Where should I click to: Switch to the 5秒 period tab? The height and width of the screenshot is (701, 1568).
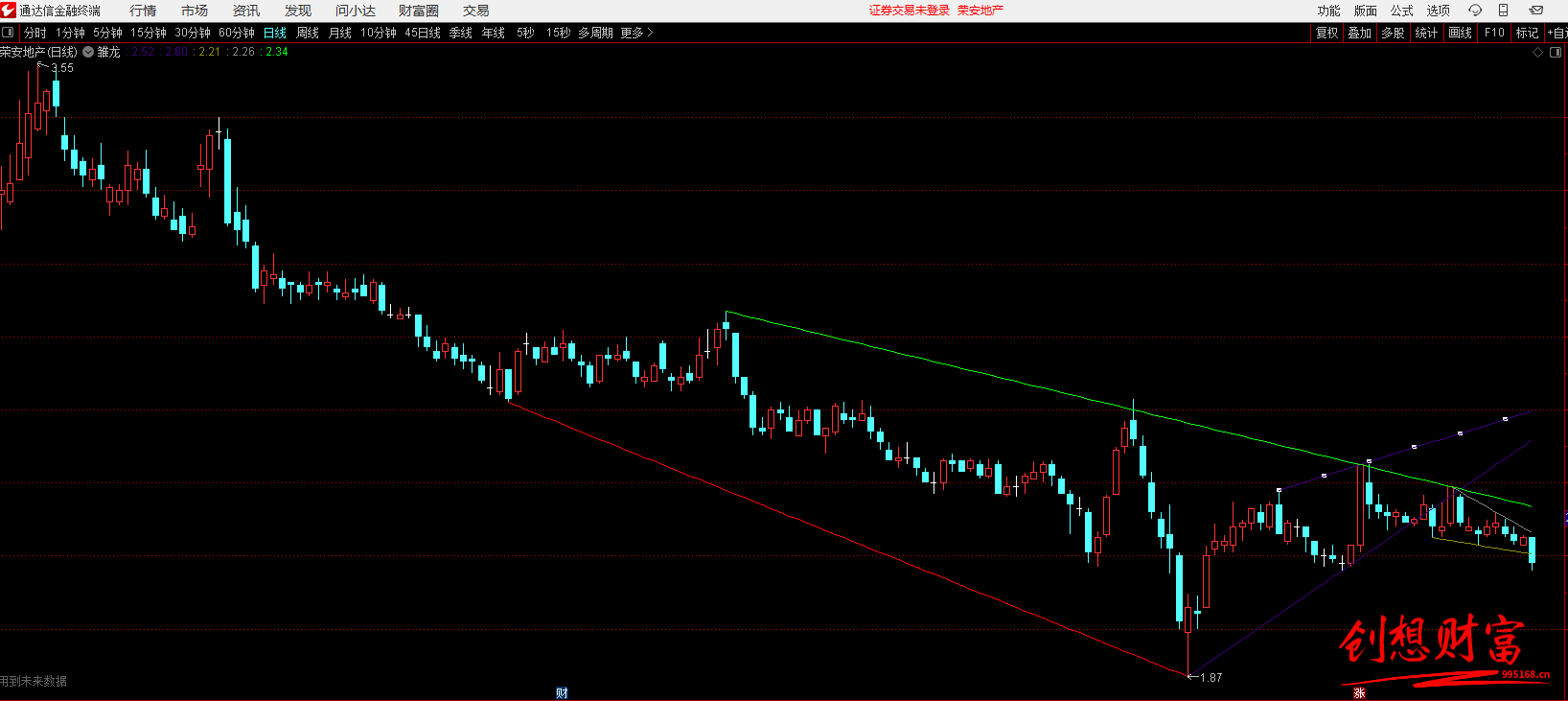pos(525,33)
